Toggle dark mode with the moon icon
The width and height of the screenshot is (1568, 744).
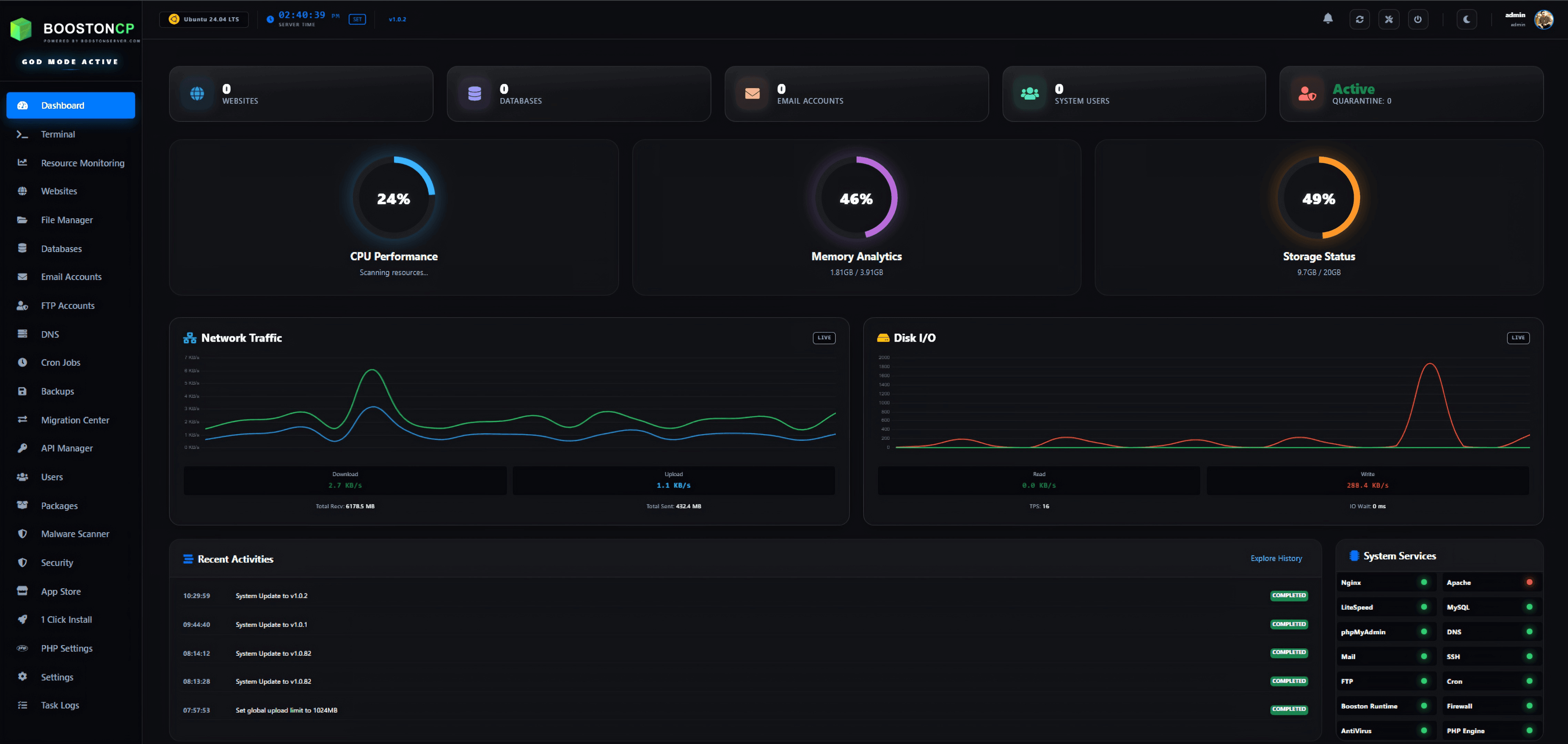coord(1466,19)
